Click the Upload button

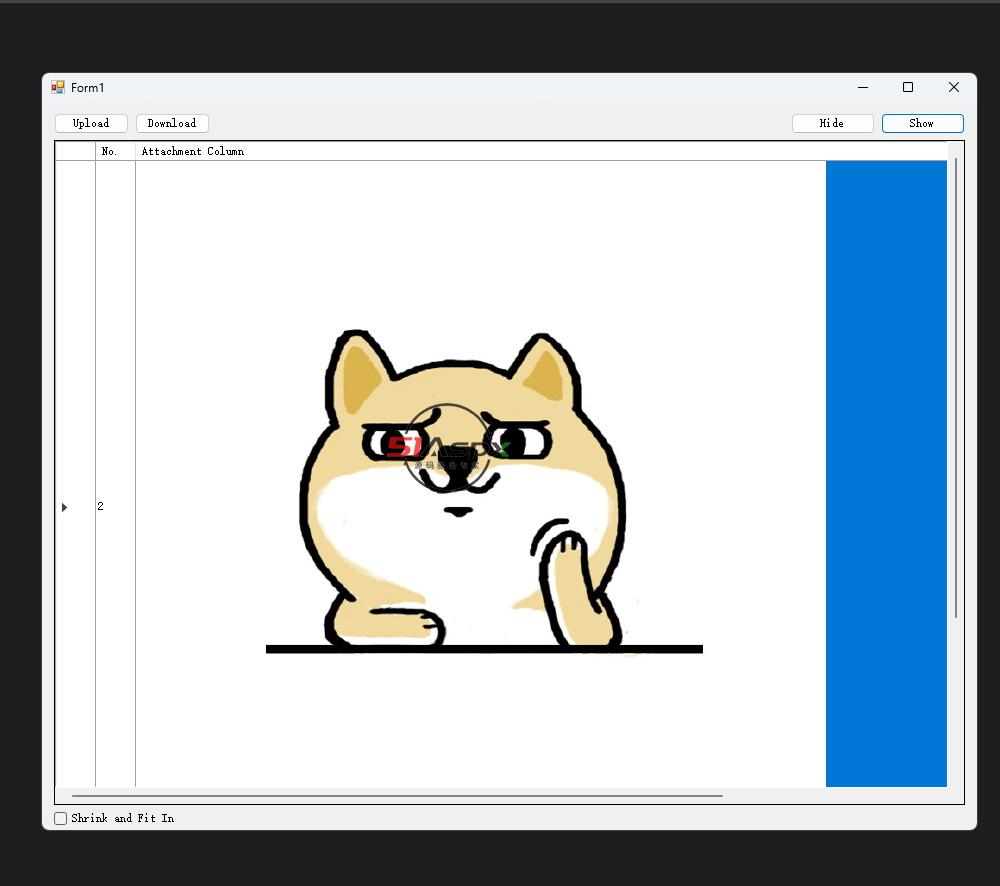point(91,123)
